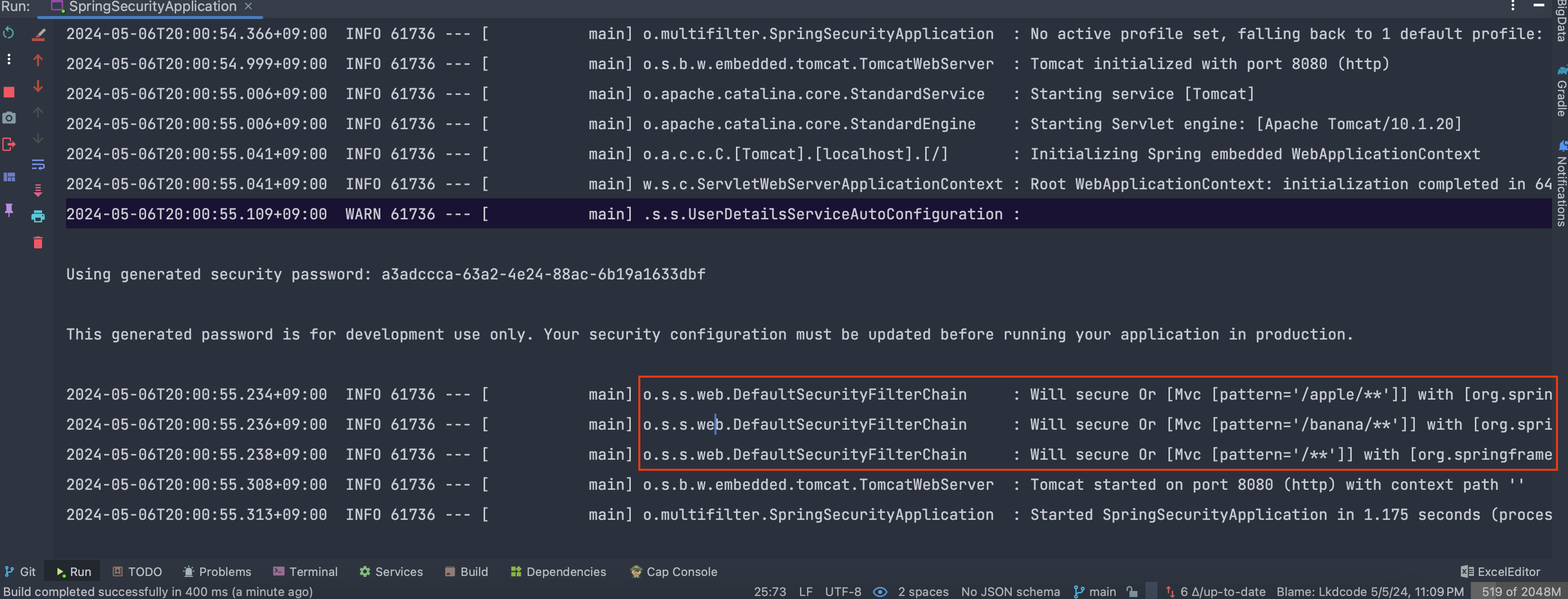Viewport: 1568px width, 599px height.
Task: Open the Build tool window
Action: 467,571
